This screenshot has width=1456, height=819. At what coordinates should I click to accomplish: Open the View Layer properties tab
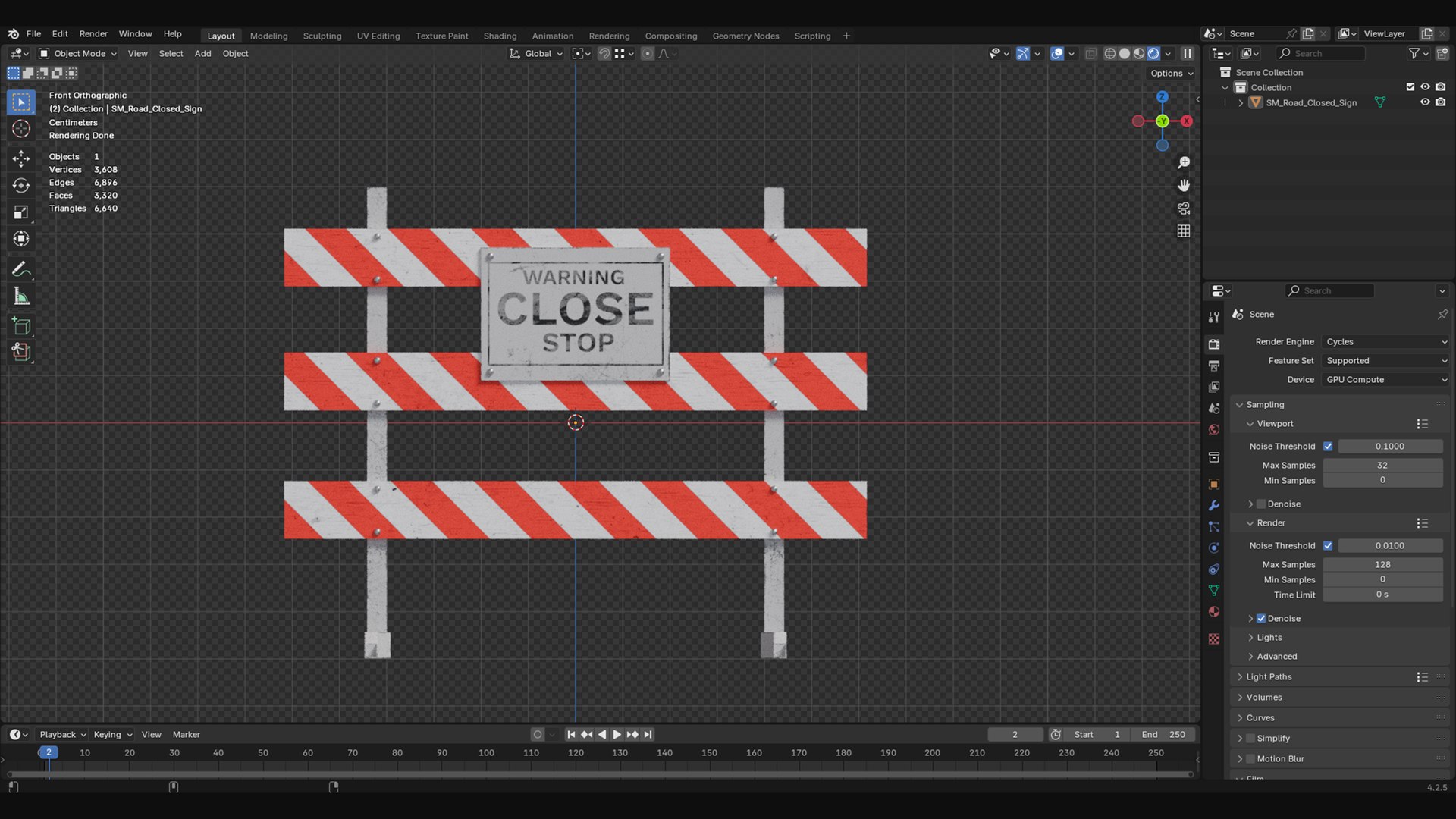coord(1214,387)
